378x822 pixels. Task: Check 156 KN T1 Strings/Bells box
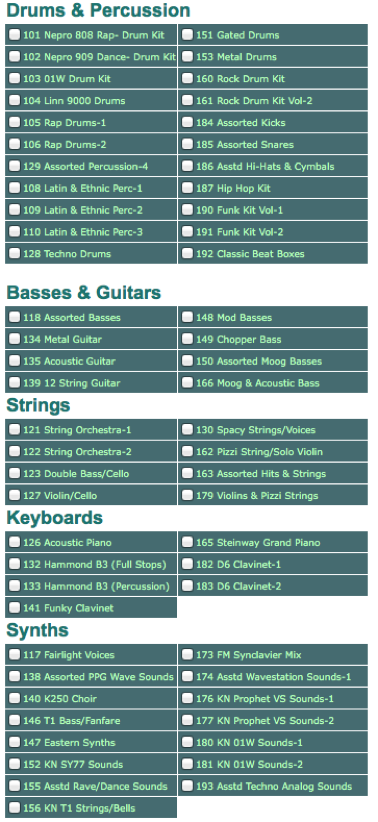[15, 808]
